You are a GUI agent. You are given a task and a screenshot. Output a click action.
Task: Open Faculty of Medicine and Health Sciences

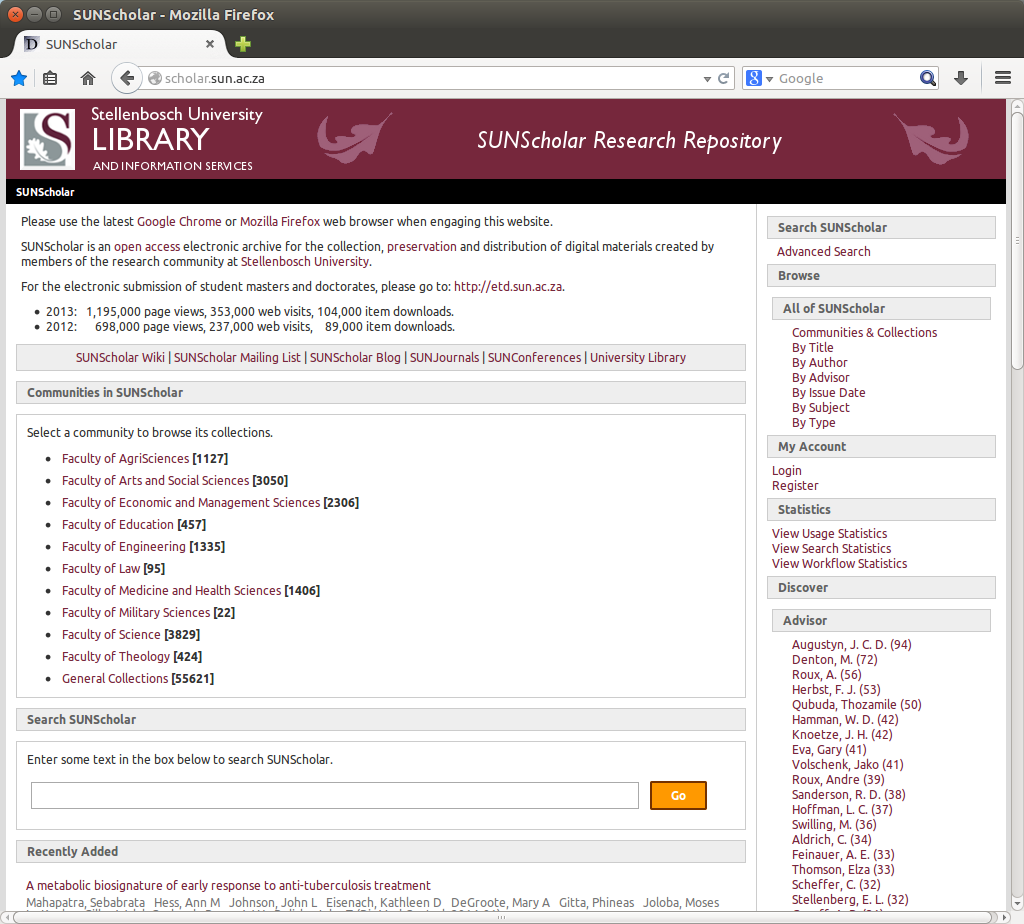coord(172,590)
